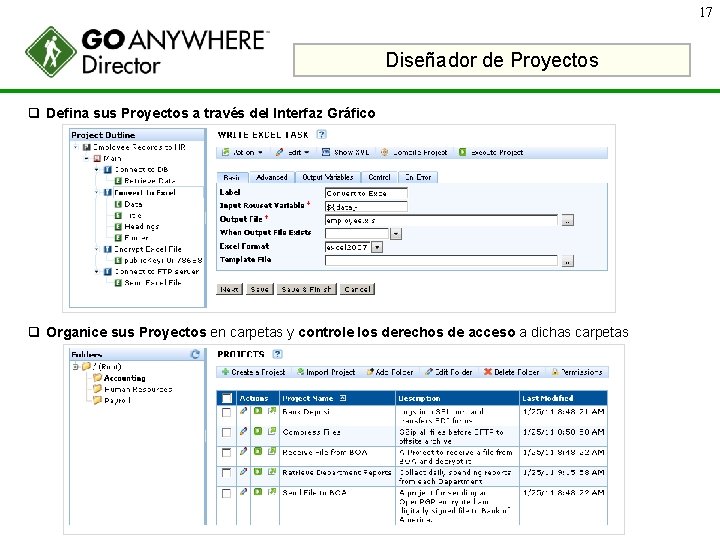This screenshot has height=540, width=720.
Task: Click third action icon for Retrieve Department Reports
Action: (272, 472)
